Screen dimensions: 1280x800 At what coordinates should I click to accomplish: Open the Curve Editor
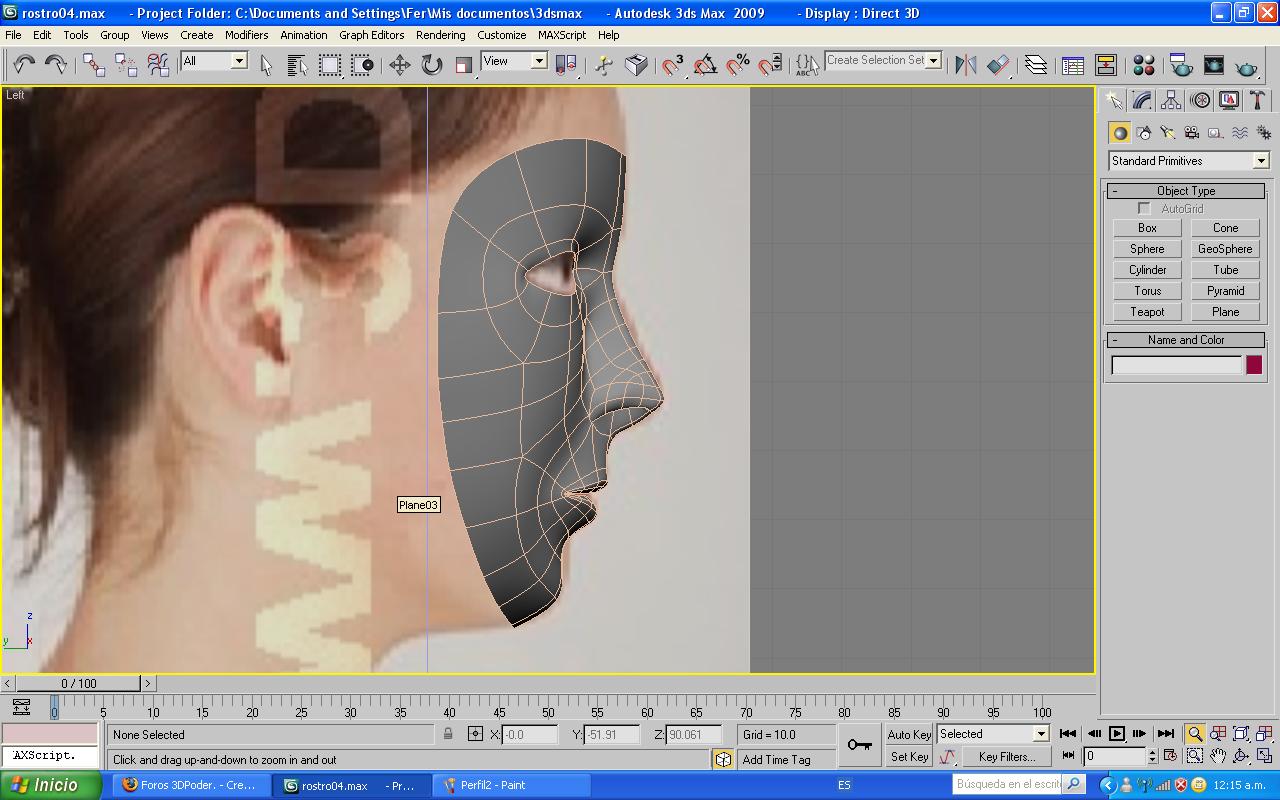(x=1073, y=65)
